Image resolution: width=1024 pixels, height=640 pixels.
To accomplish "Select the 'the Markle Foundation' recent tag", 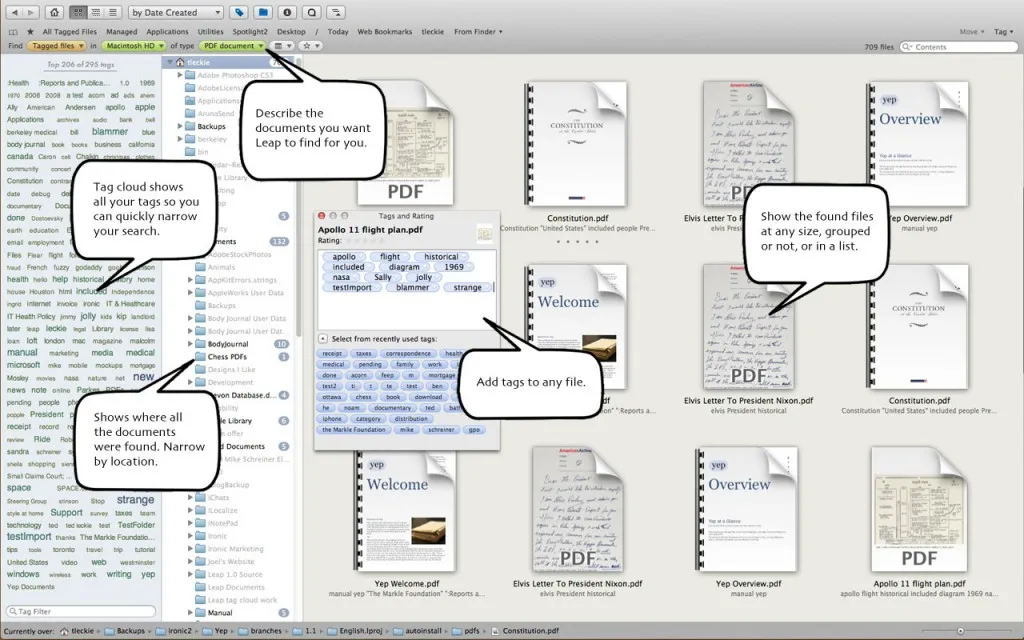I will [353, 430].
